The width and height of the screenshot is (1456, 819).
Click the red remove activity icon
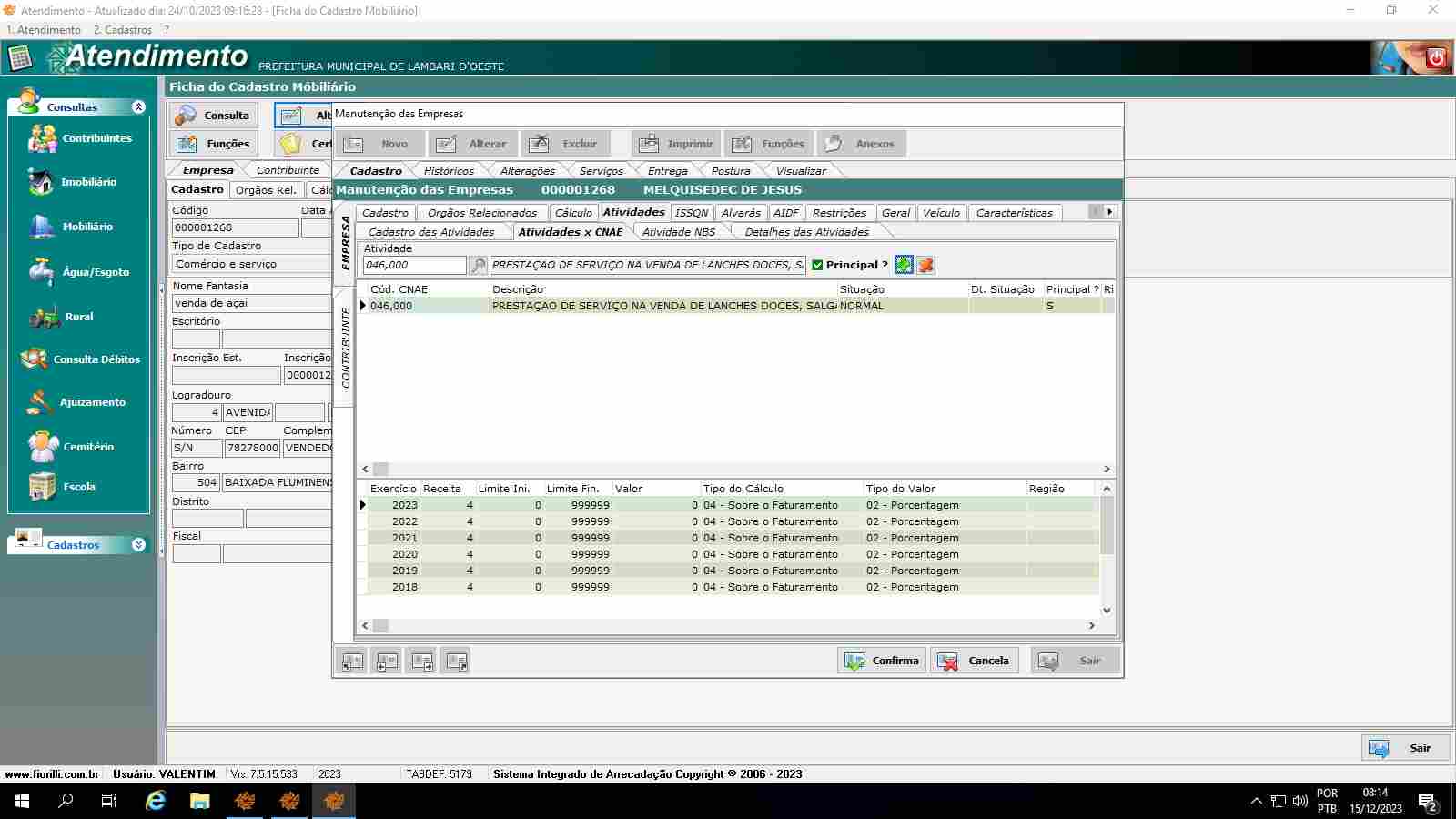[925, 265]
